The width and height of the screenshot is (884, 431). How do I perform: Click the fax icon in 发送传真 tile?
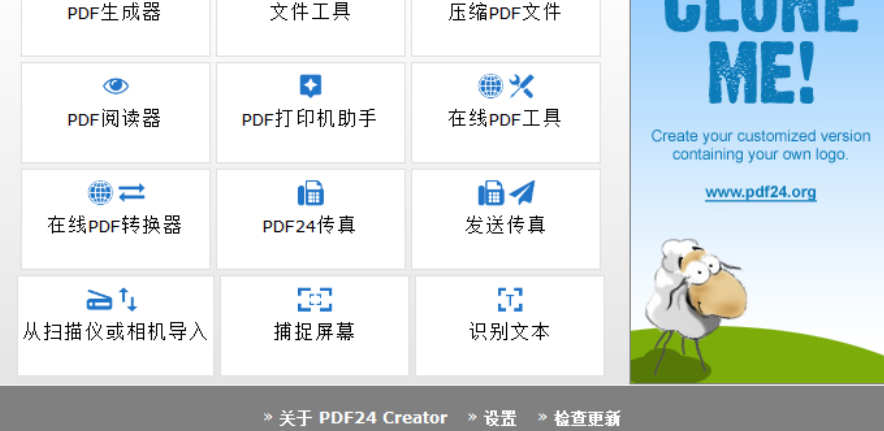click(491, 193)
